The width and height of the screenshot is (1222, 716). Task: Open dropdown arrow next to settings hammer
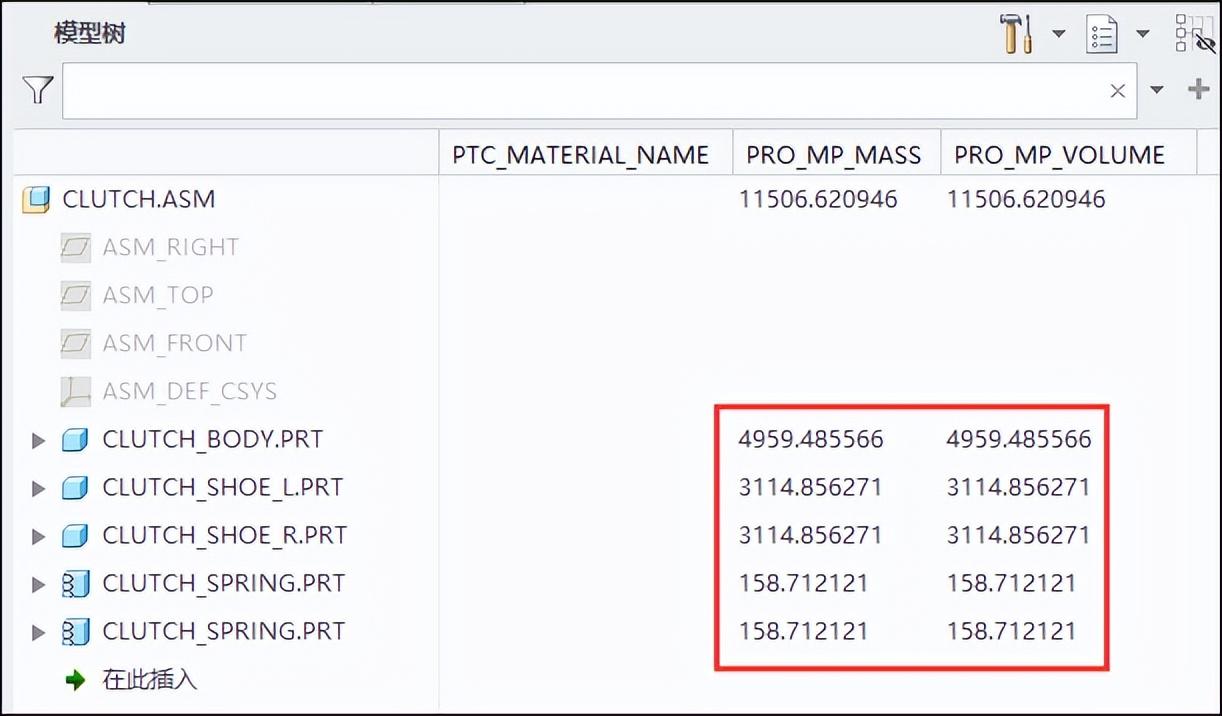[x=1058, y=35]
